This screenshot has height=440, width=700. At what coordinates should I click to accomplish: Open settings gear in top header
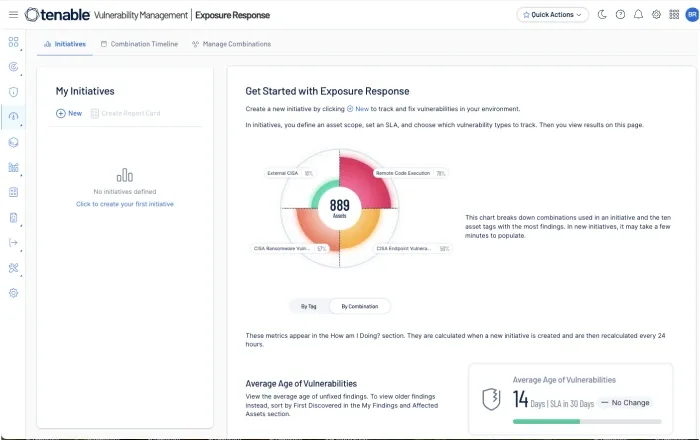(x=656, y=15)
